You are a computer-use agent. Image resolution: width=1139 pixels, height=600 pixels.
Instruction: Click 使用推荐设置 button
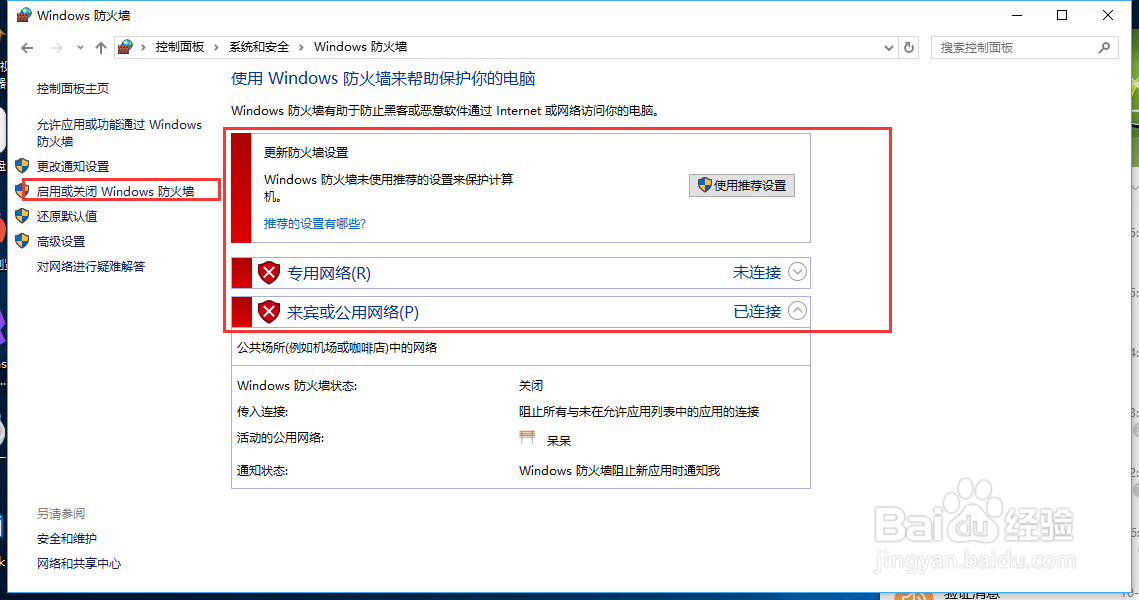(x=742, y=185)
